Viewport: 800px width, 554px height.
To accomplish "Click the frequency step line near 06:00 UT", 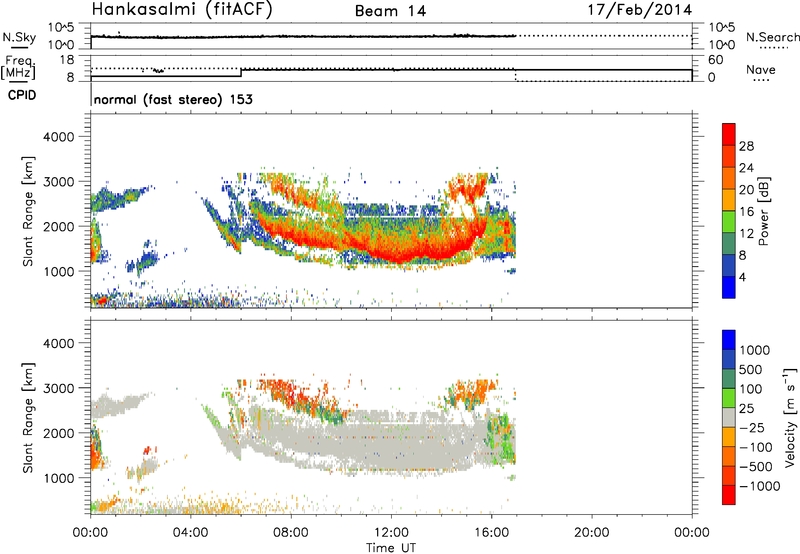I will (241, 72).
